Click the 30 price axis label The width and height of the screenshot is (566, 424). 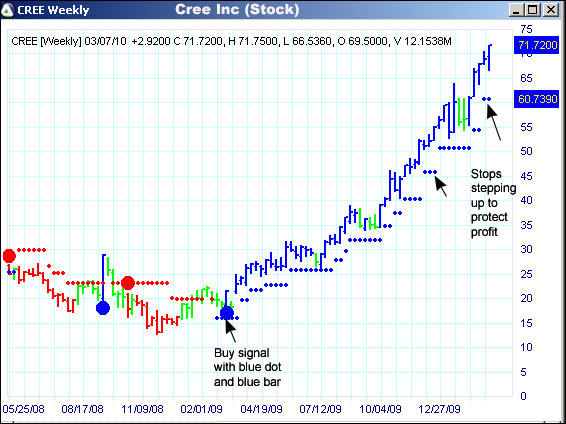point(526,249)
